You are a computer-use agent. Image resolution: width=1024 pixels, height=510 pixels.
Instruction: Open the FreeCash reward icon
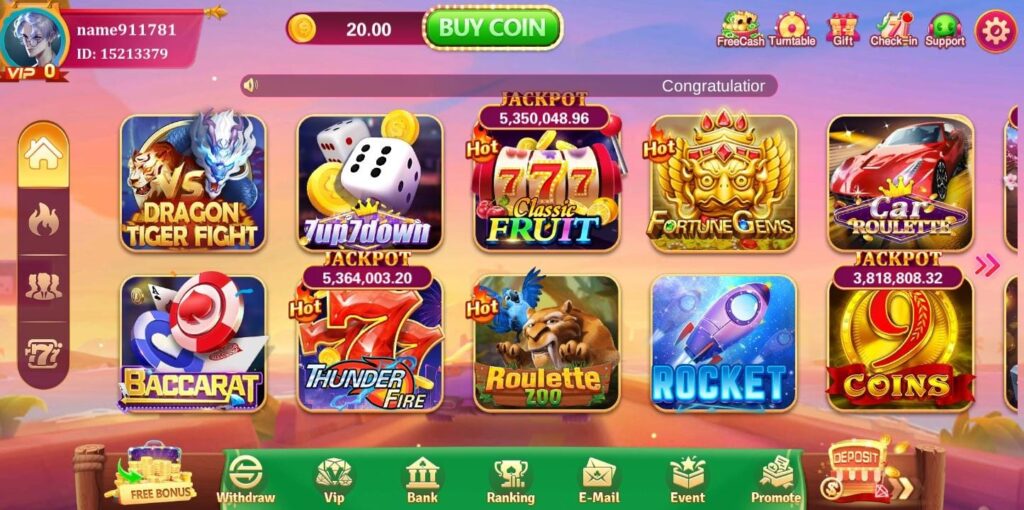click(x=739, y=30)
